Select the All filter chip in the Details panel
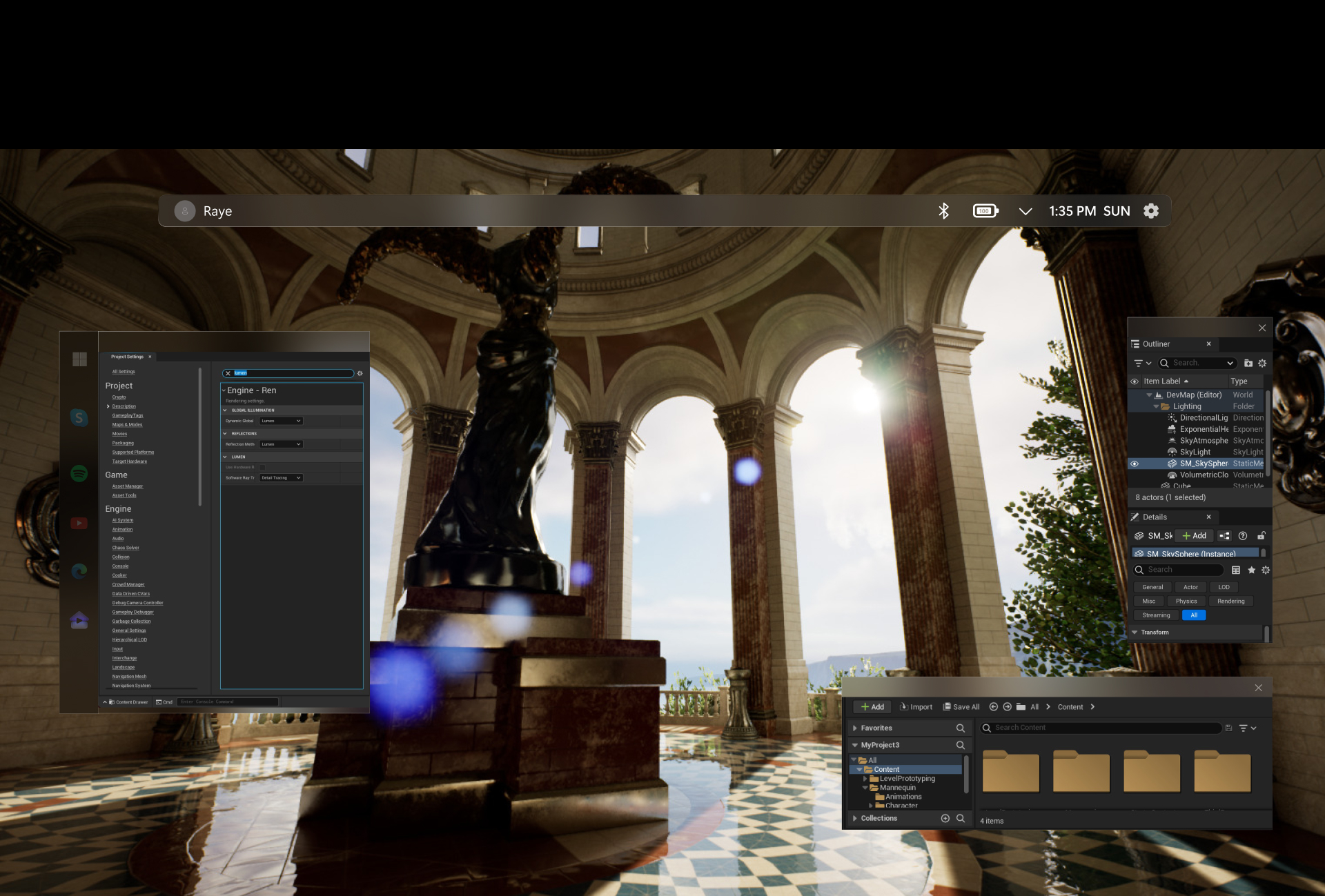Screen dimensions: 1325x896 click(1194, 615)
